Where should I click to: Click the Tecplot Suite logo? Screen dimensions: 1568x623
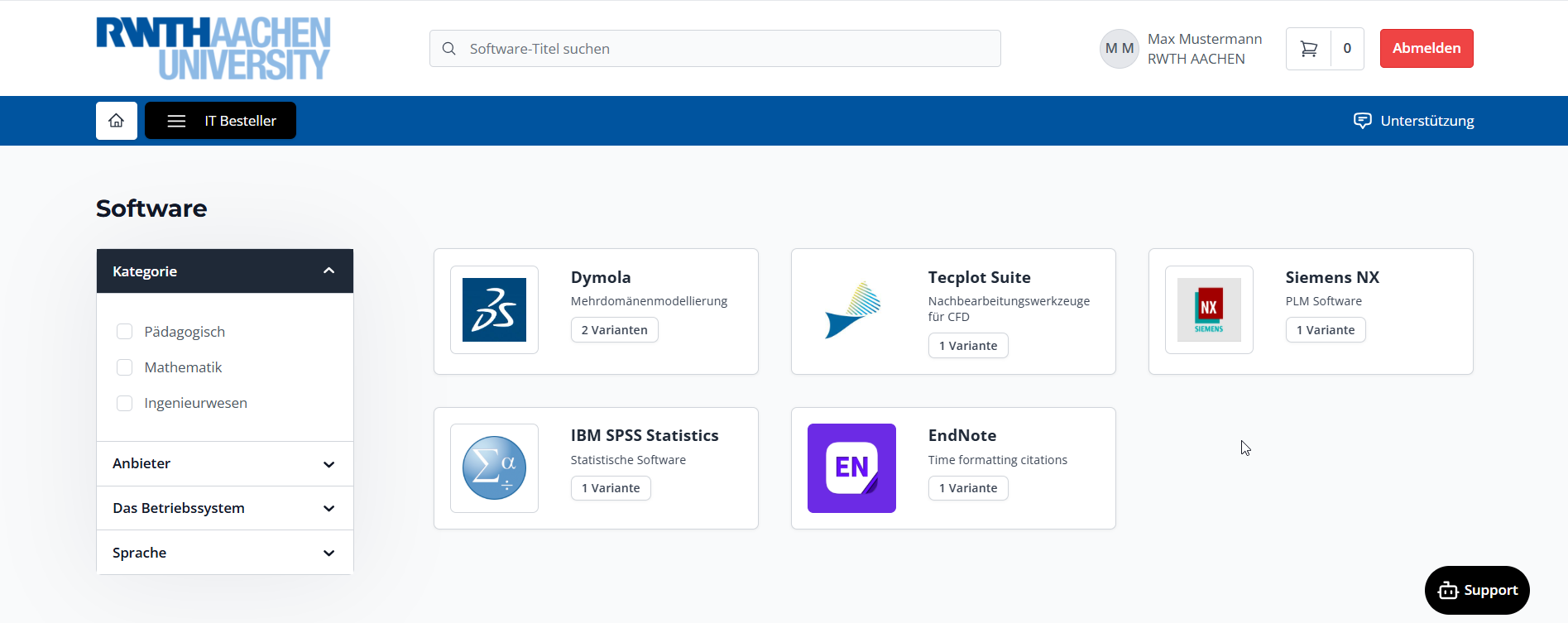point(852,310)
